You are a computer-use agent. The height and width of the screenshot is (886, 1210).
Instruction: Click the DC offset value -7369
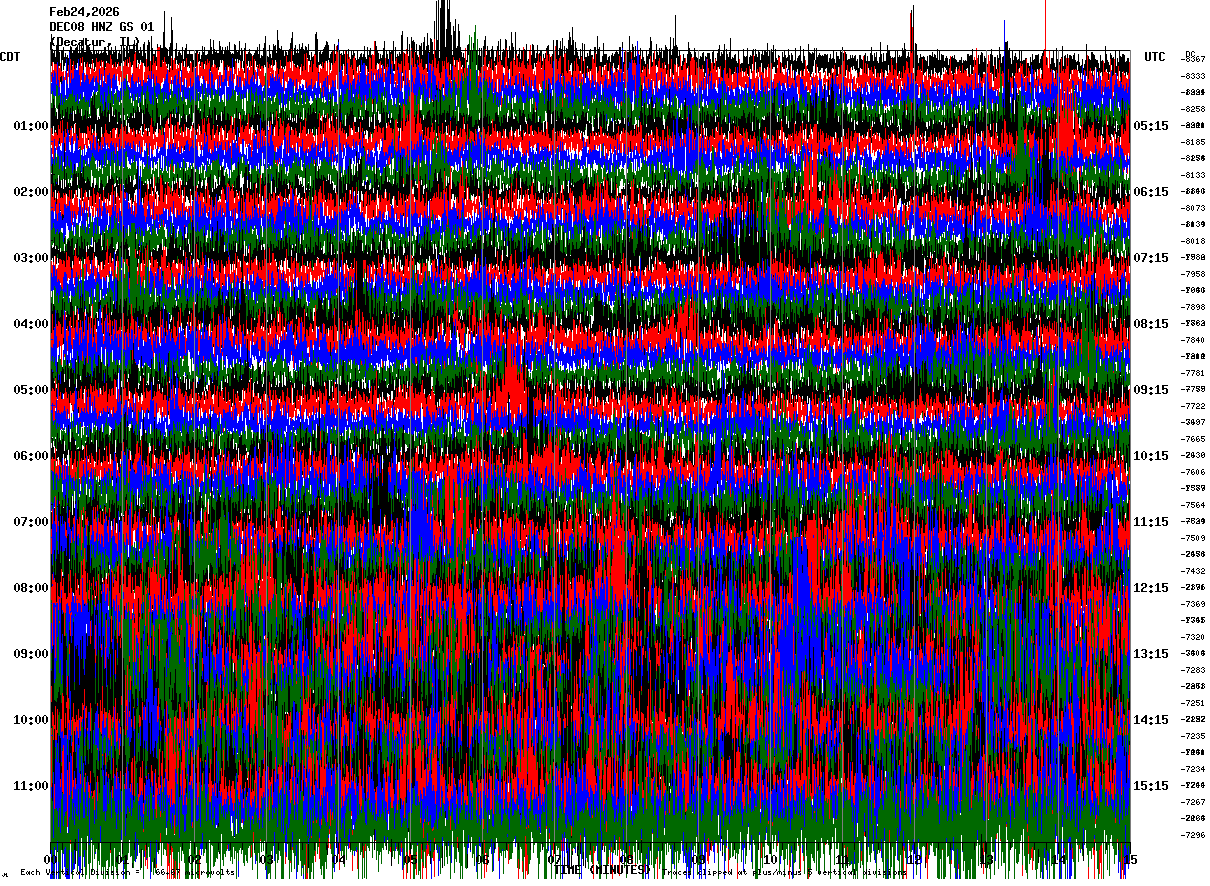[x=1194, y=604]
